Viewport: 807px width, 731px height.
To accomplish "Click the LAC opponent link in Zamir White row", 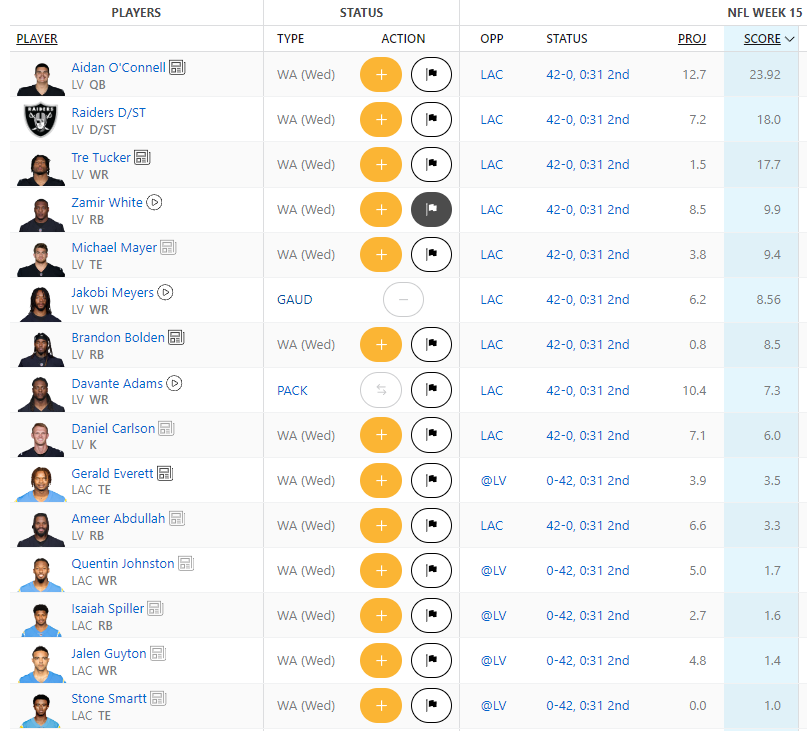I will coord(492,210).
